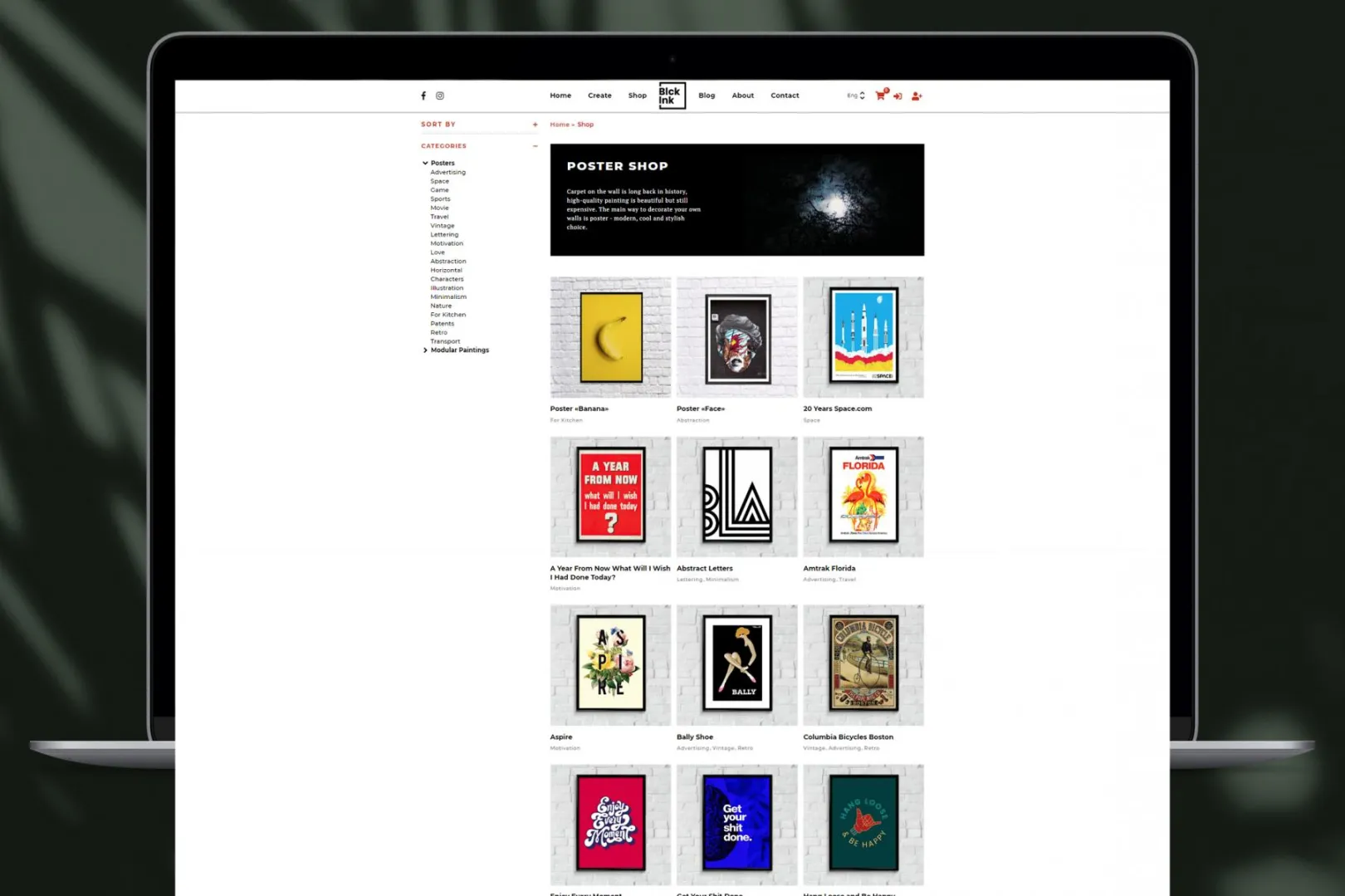Open the Hang Loose Be Happy thumbnail
This screenshot has width=1345, height=896.
pyautogui.click(x=863, y=825)
